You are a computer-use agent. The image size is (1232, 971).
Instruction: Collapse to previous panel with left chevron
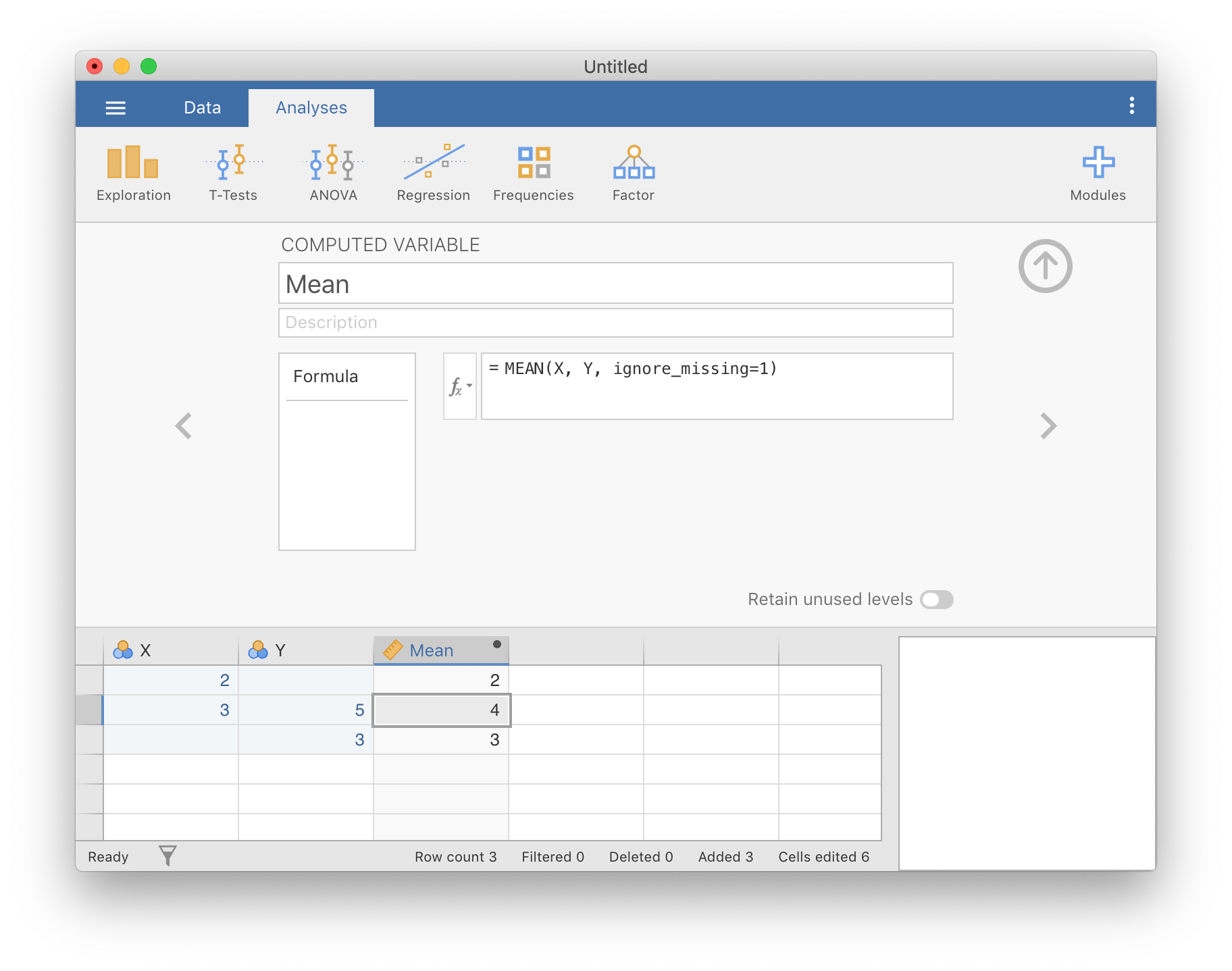tap(184, 425)
